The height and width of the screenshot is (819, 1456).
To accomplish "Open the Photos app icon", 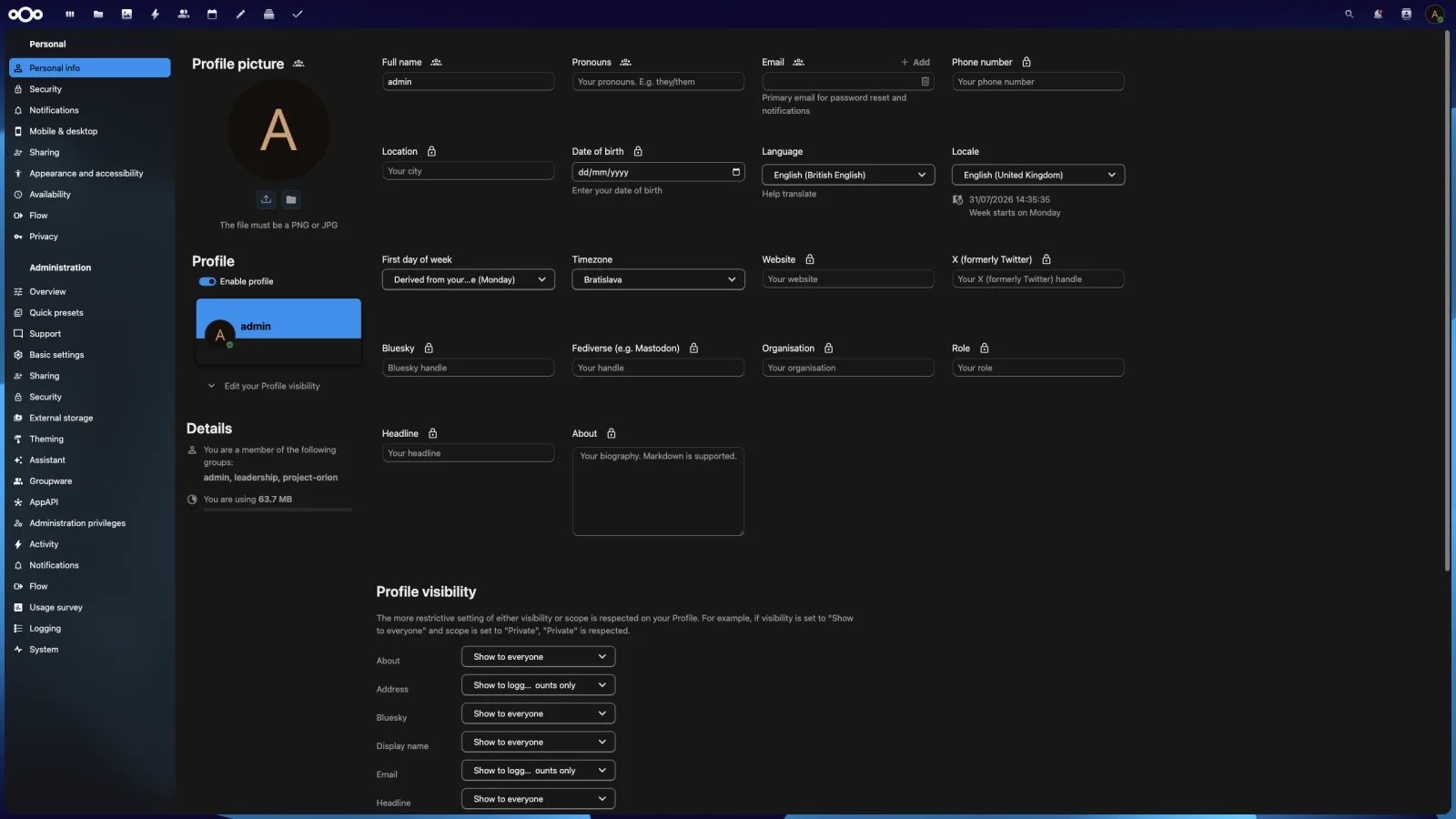I will 126,14.
